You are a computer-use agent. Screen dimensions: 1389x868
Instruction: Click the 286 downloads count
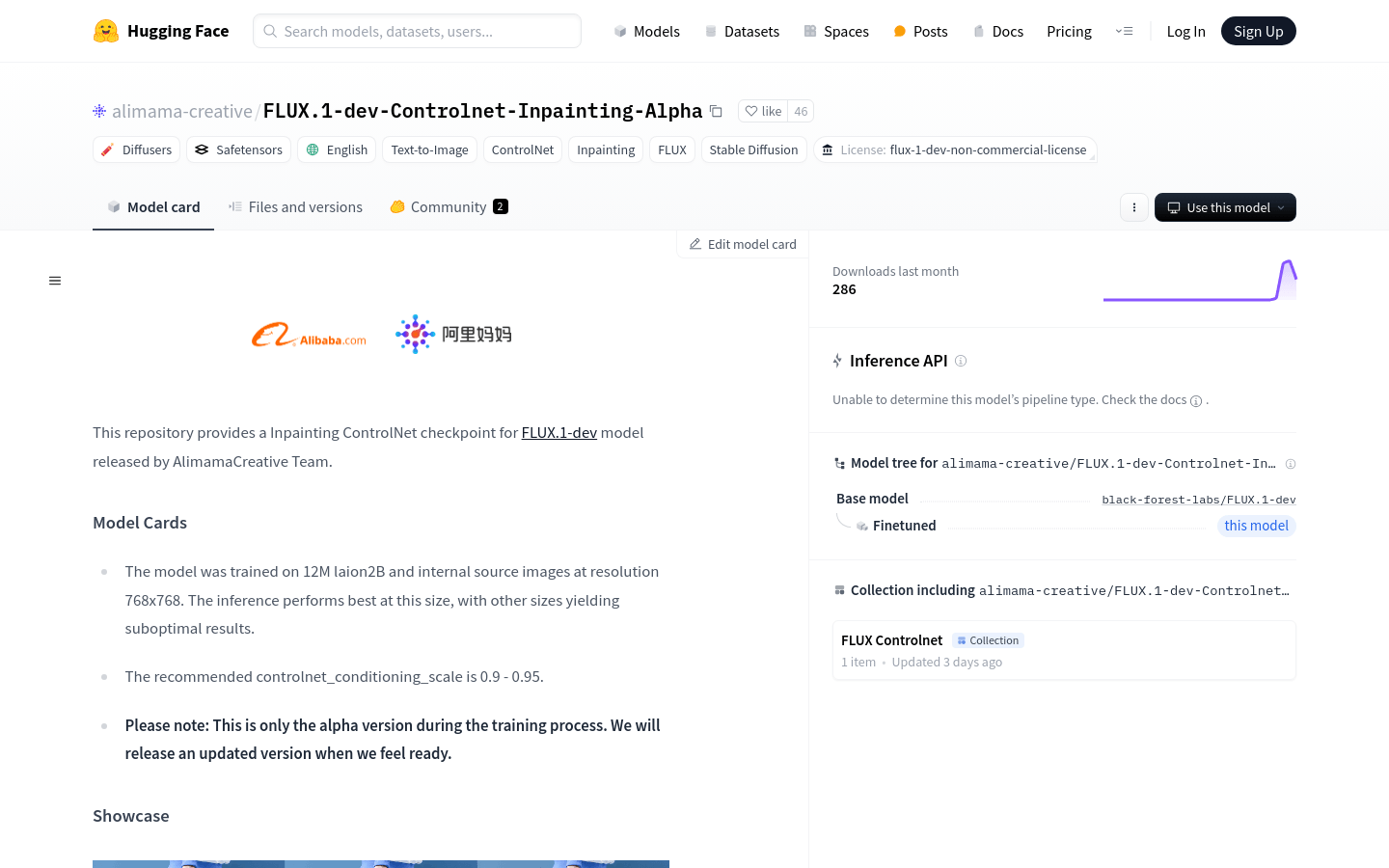tap(844, 289)
